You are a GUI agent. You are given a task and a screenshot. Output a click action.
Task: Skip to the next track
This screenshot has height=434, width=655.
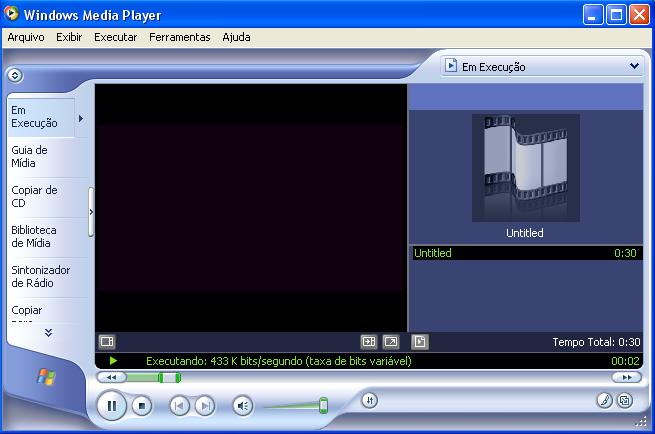pyautogui.click(x=205, y=406)
